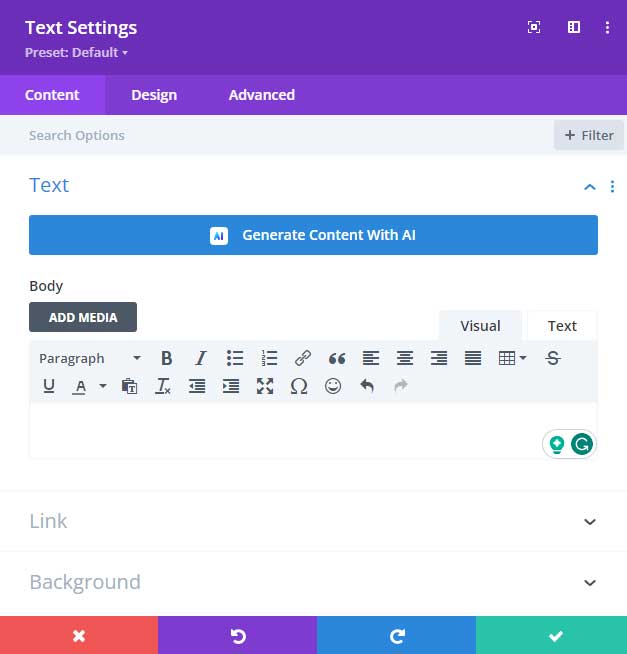Snap modal to sidebar icon
627x654 pixels.
coord(574,27)
